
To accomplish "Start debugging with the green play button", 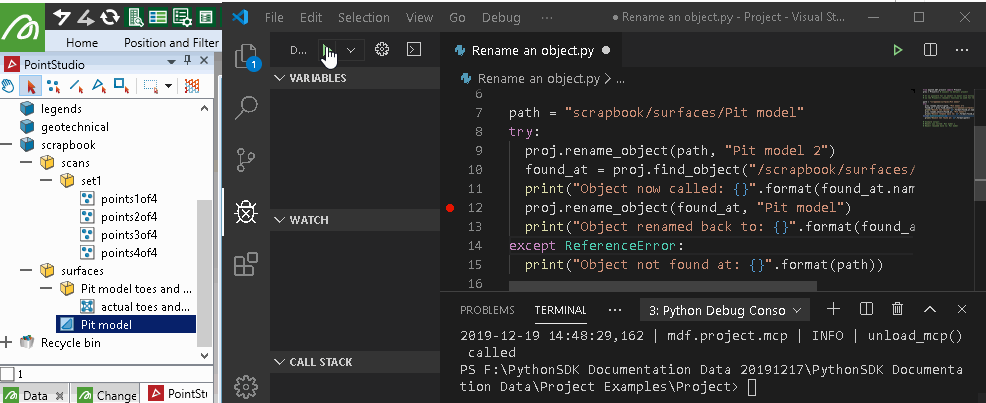I will pyautogui.click(x=329, y=49).
